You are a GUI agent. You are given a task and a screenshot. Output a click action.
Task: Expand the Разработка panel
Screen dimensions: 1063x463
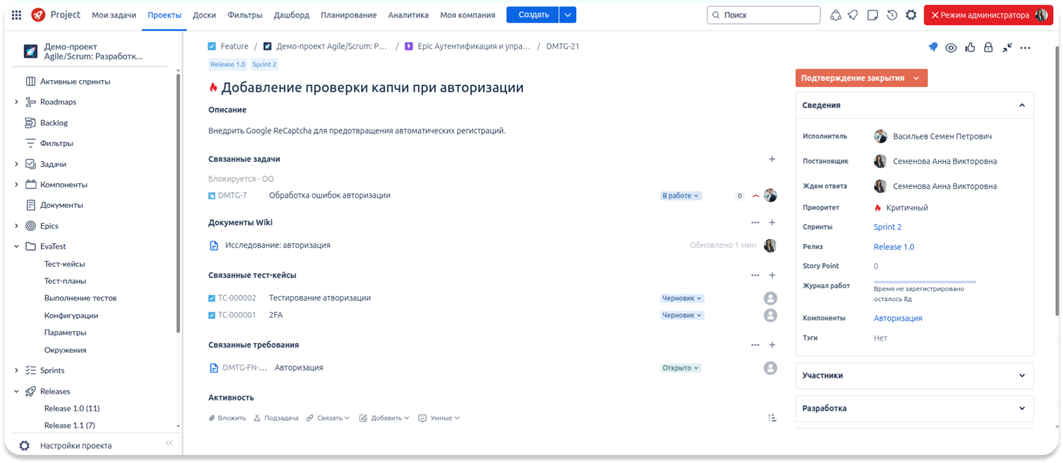coord(1022,409)
